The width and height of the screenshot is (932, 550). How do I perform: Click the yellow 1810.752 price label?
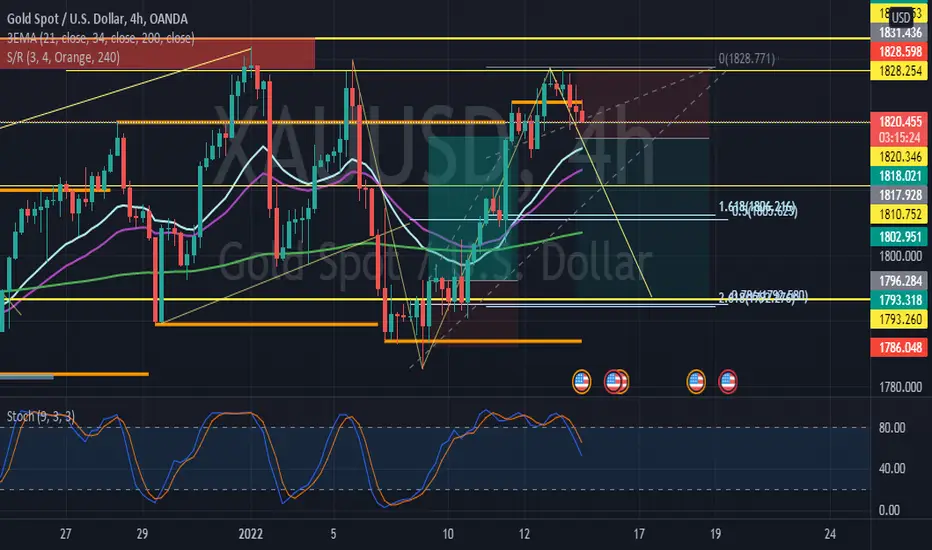pyautogui.click(x=900, y=214)
